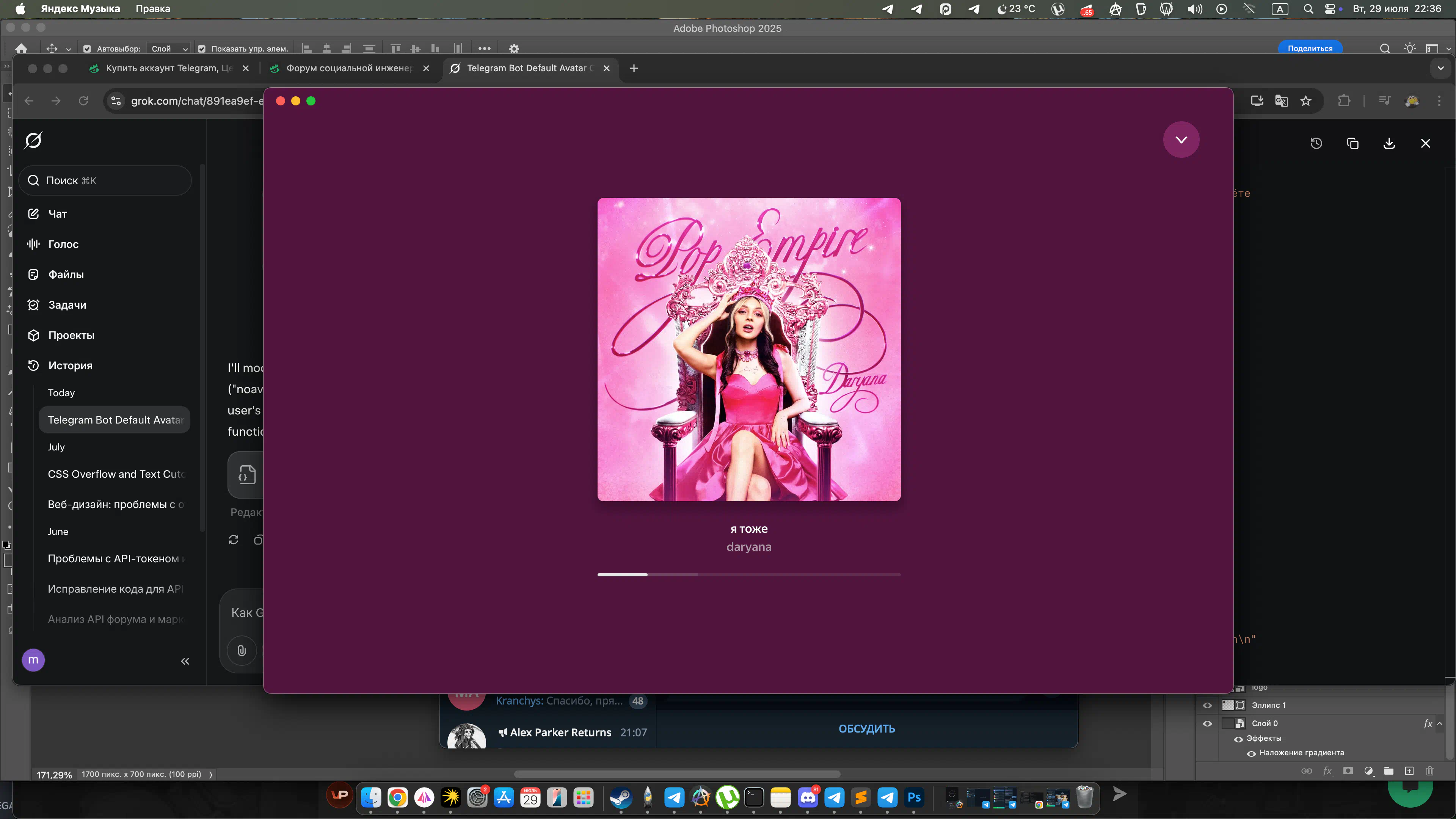Open Grok history clock icon in code panel
The image size is (1456, 819).
pyautogui.click(x=1316, y=144)
